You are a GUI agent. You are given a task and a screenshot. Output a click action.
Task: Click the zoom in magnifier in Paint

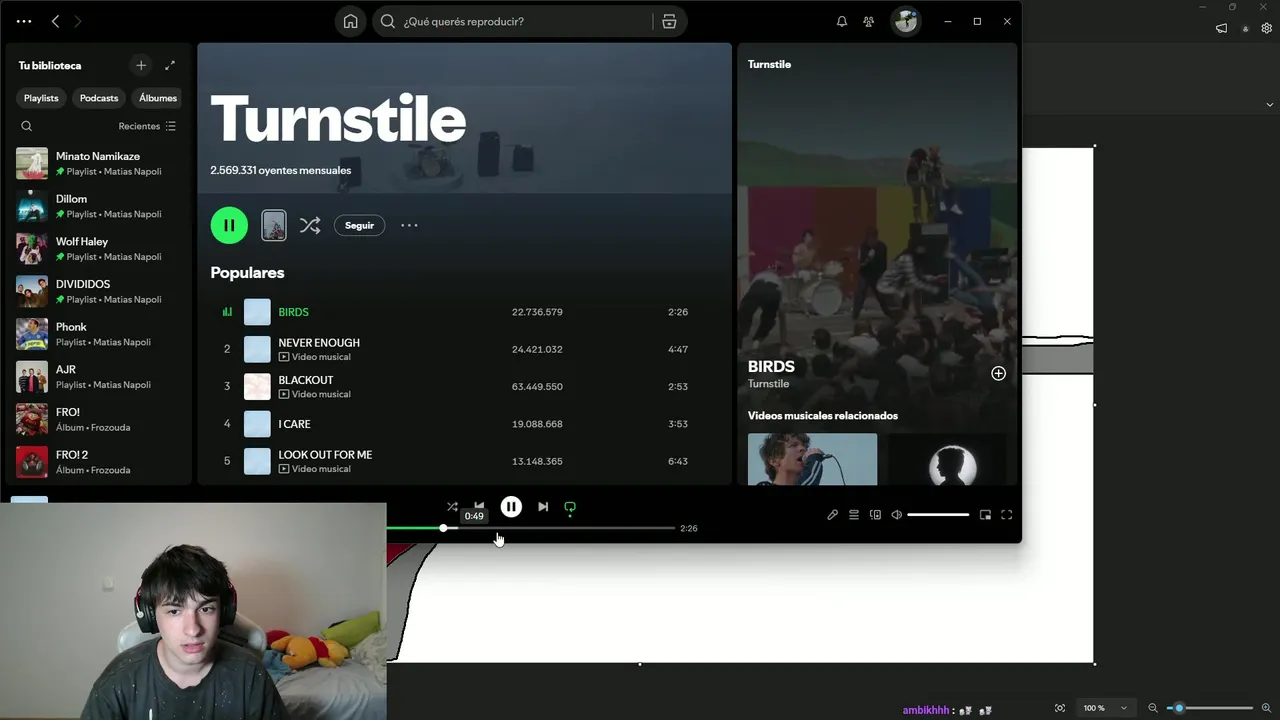tap(1266, 708)
